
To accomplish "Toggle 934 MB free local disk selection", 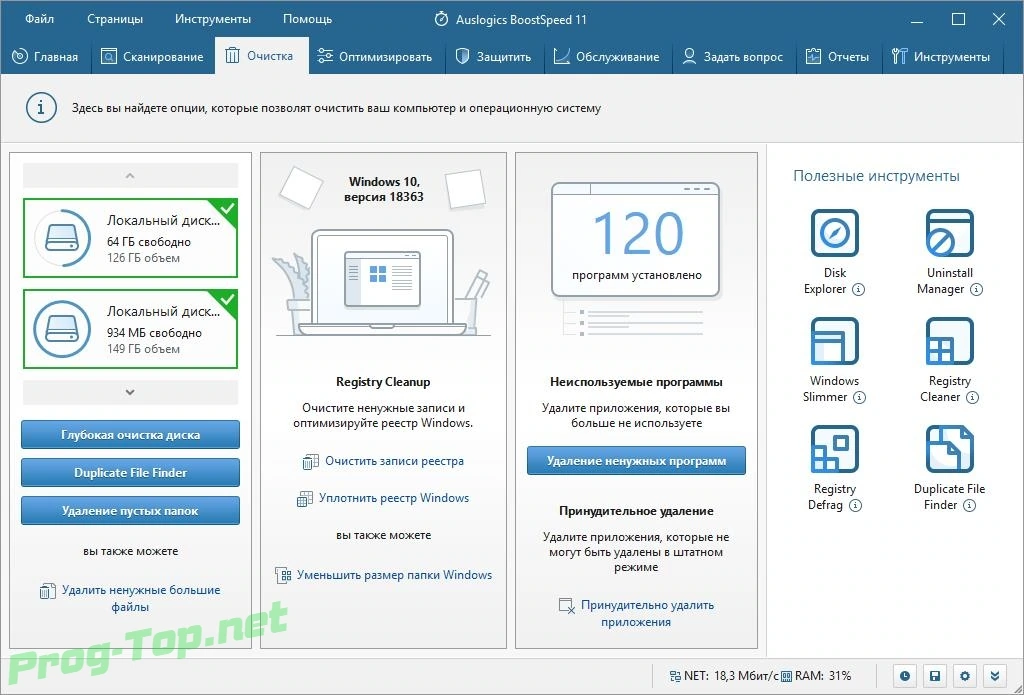I will tap(131, 329).
